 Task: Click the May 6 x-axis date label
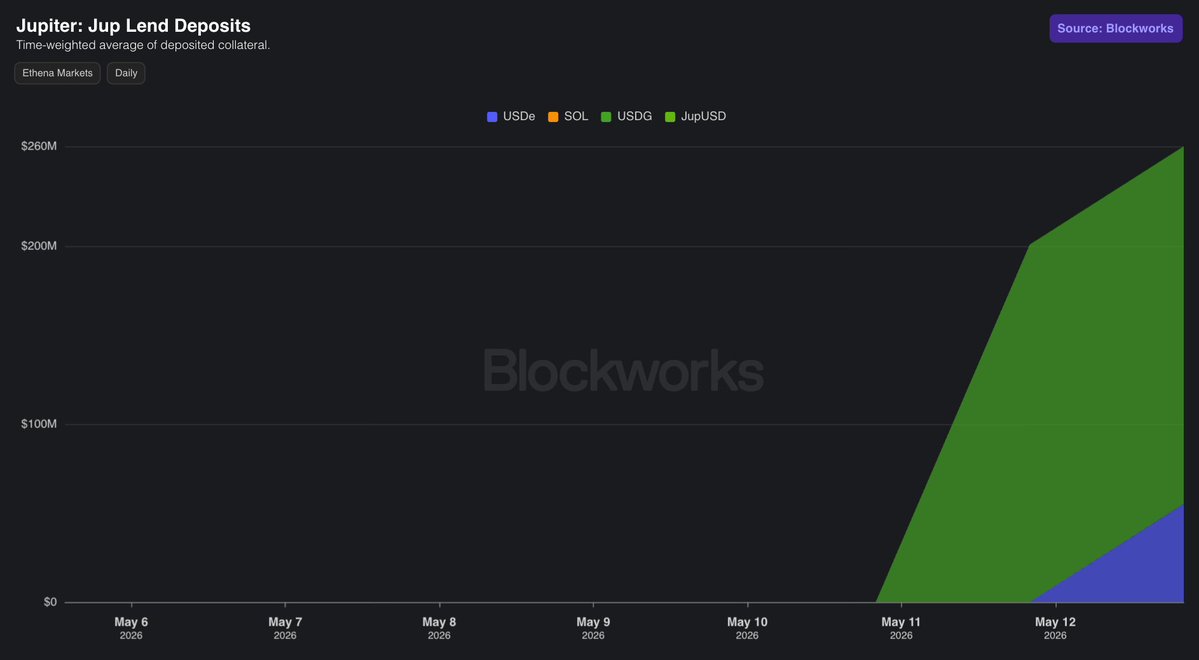pyautogui.click(x=131, y=628)
